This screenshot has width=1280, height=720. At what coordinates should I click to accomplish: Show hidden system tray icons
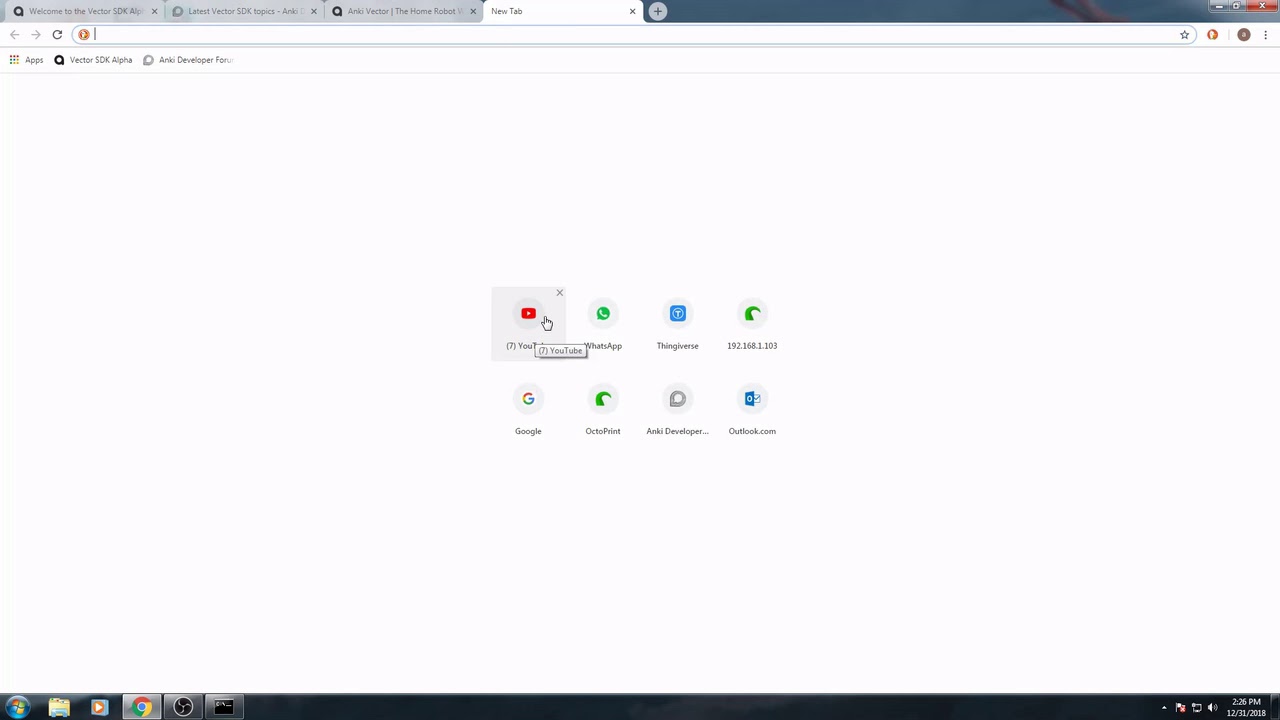click(x=1164, y=708)
